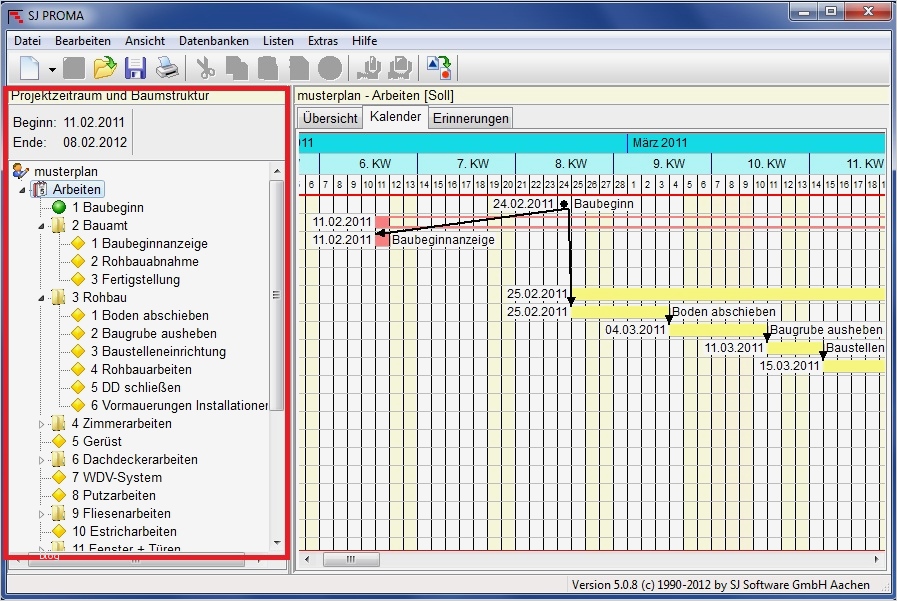Collapse the 3 Rohbau folder
Viewport: 897px width, 601px height.
coord(41,298)
